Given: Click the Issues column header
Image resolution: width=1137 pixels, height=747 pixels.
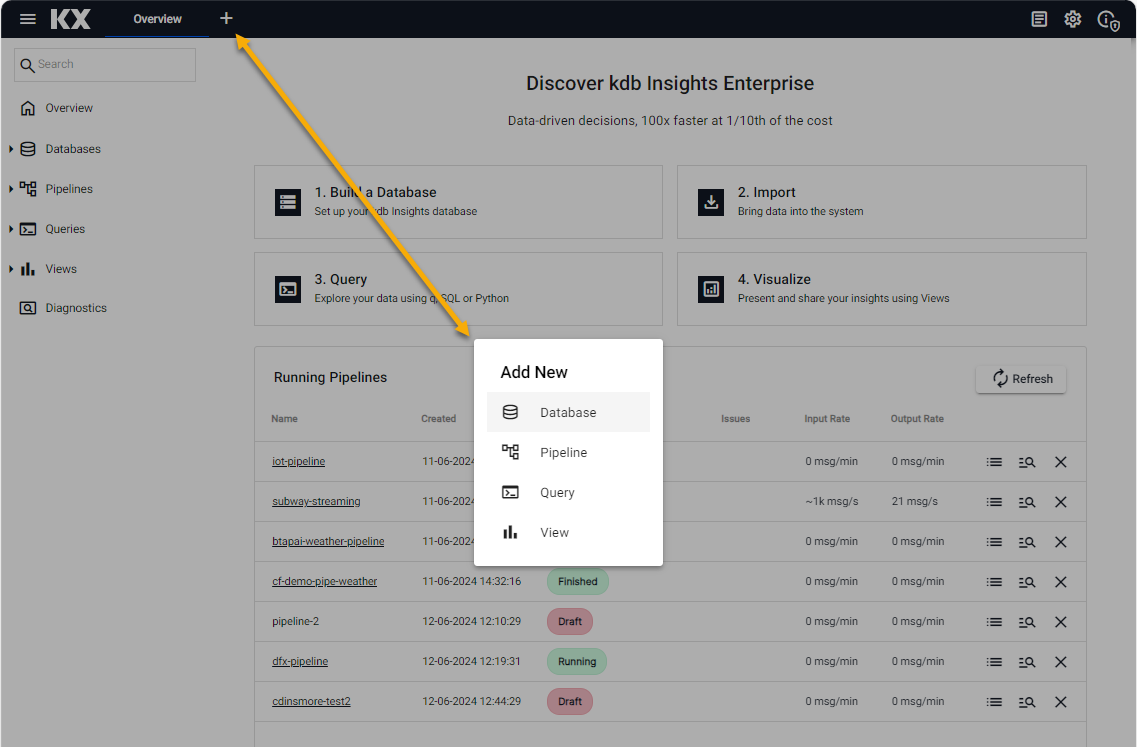Looking at the screenshot, I should pyautogui.click(x=735, y=418).
